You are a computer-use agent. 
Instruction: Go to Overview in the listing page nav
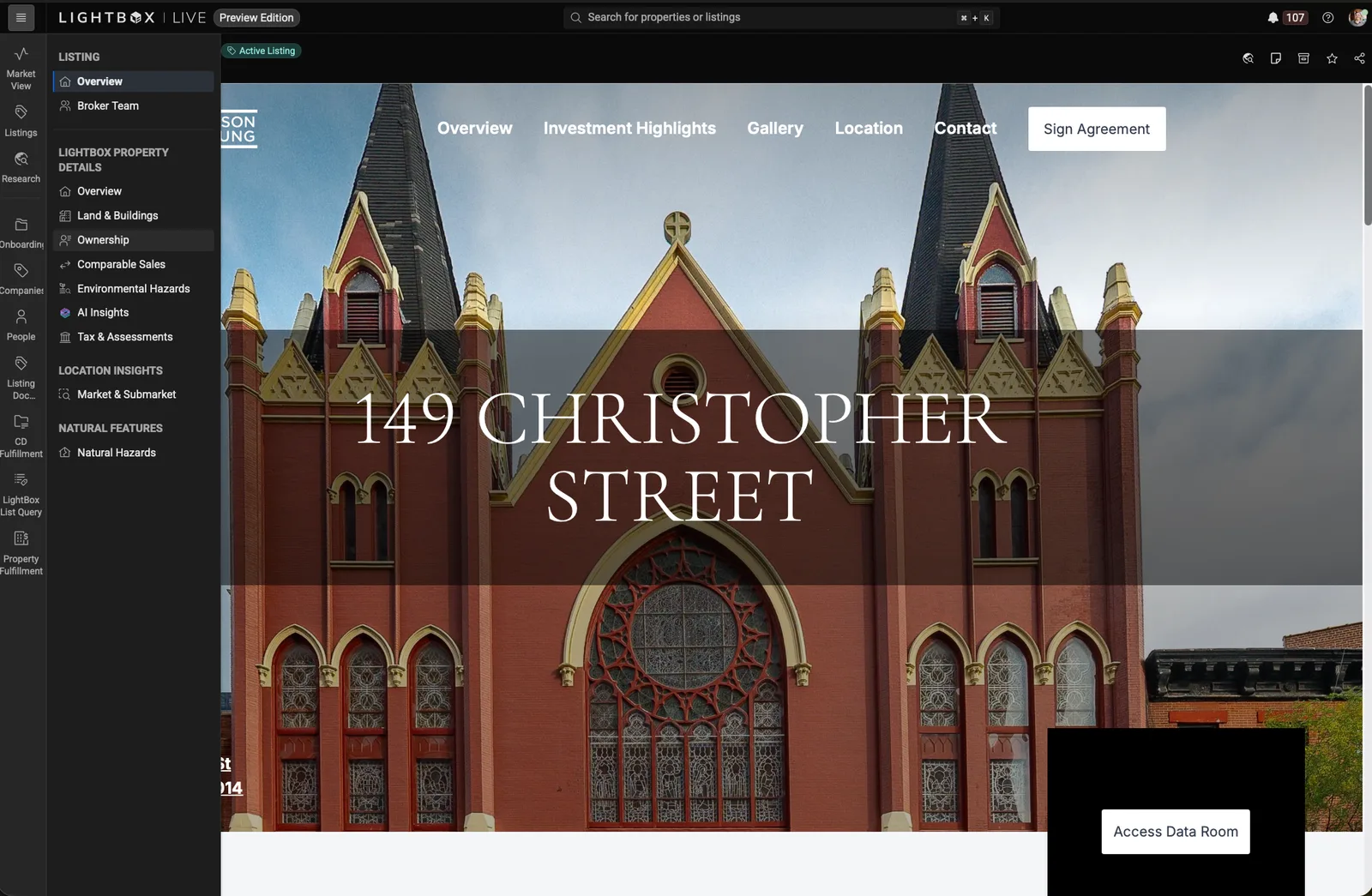coord(474,128)
